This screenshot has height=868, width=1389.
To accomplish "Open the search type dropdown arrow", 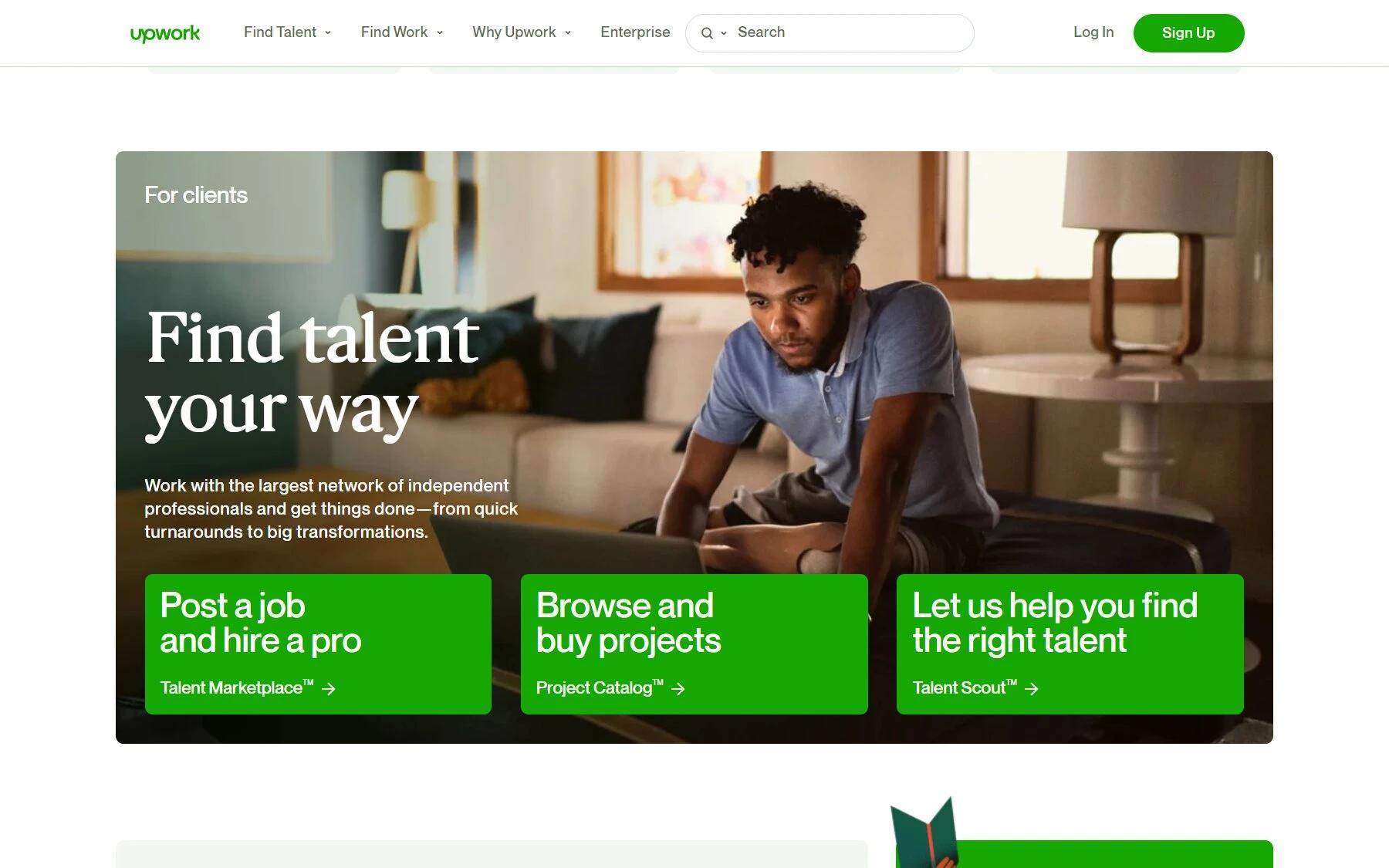I will [724, 33].
